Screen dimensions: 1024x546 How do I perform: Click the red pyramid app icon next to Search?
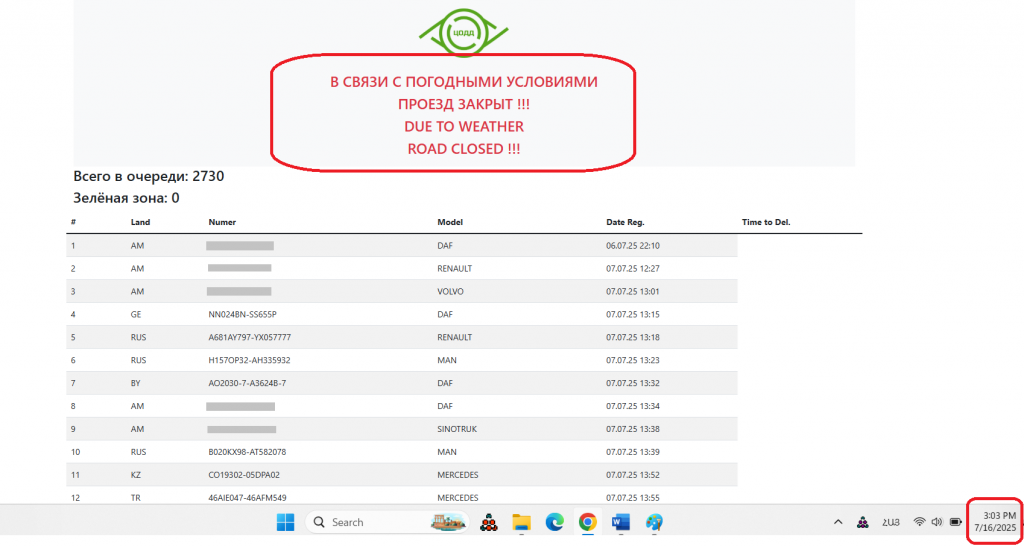[x=489, y=522]
